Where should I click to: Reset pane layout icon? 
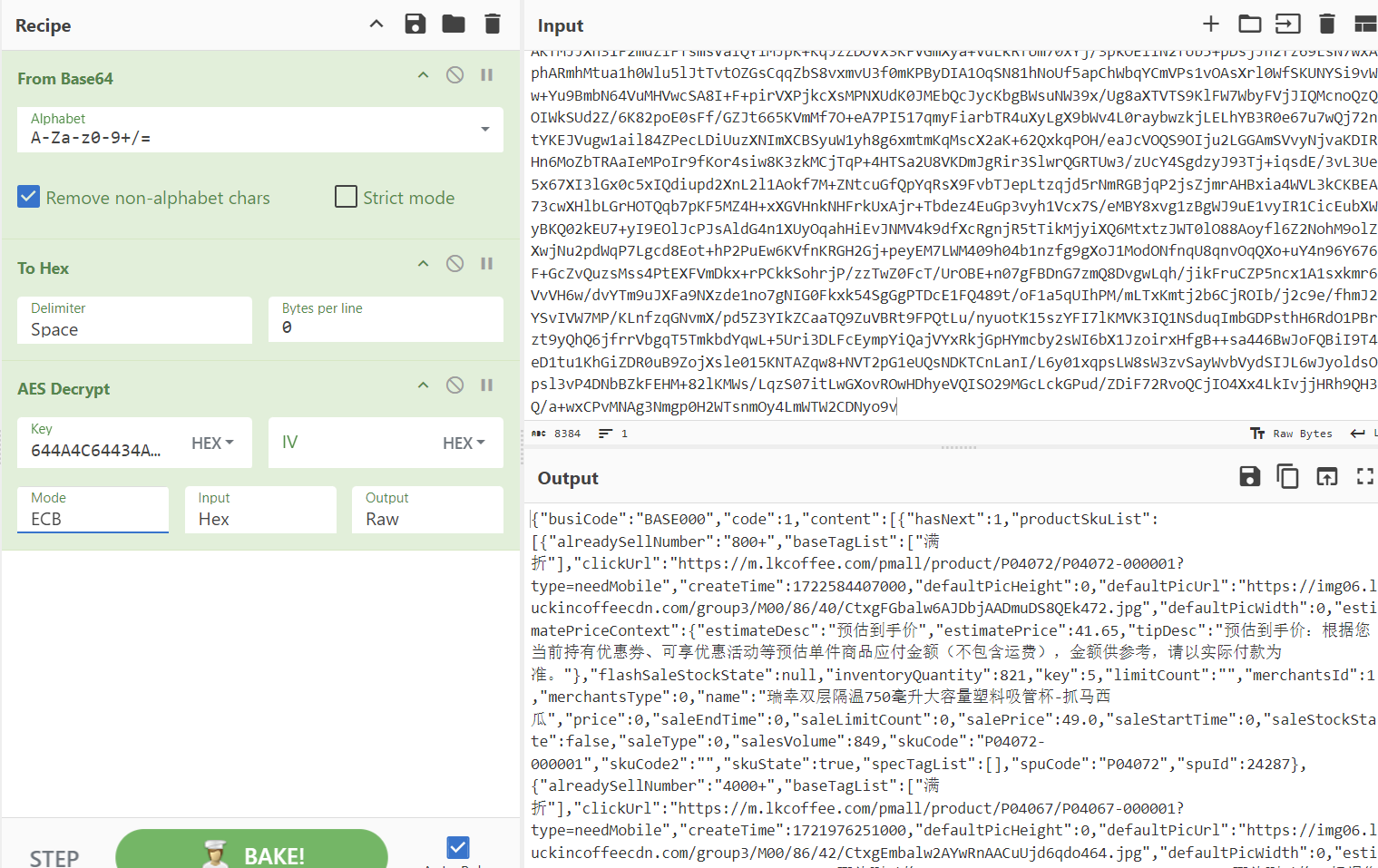click(x=1365, y=24)
